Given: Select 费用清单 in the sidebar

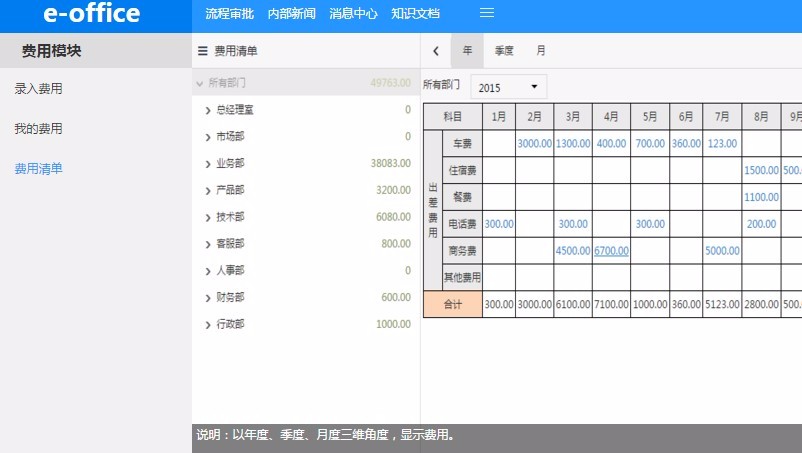Looking at the screenshot, I should click(38, 168).
